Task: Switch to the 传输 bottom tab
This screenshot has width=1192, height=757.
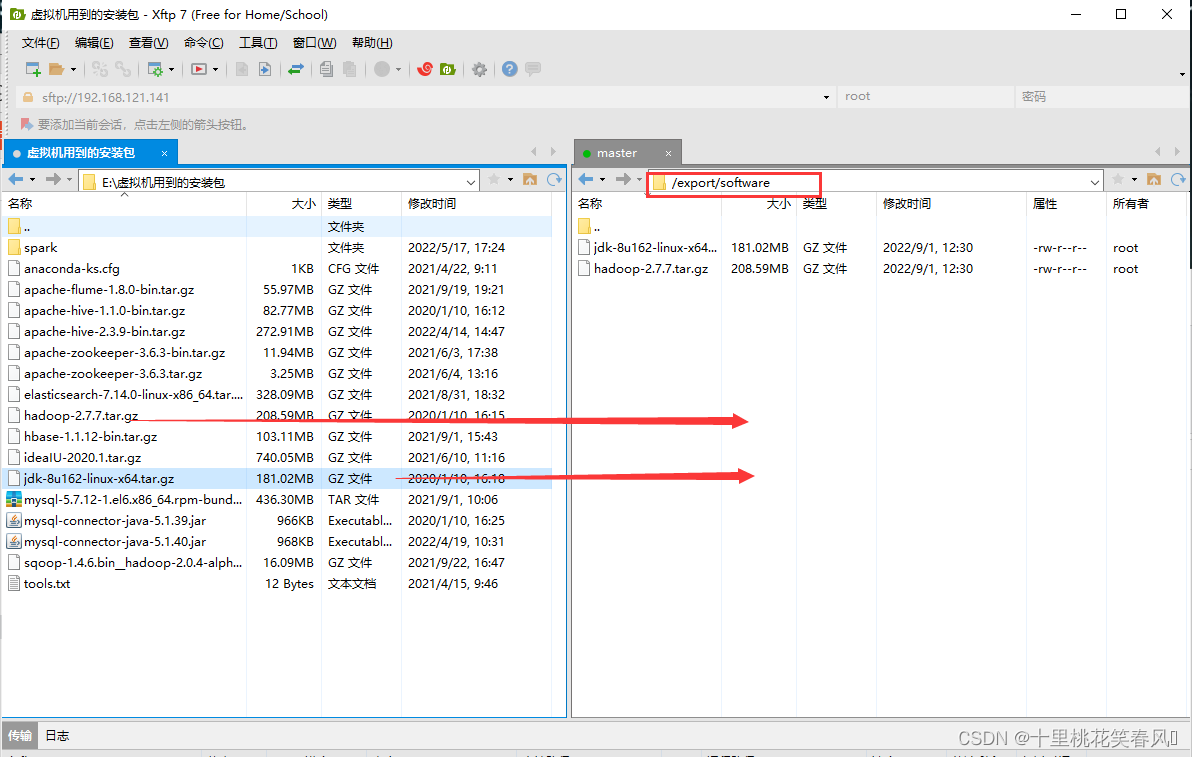Action: click(x=20, y=735)
